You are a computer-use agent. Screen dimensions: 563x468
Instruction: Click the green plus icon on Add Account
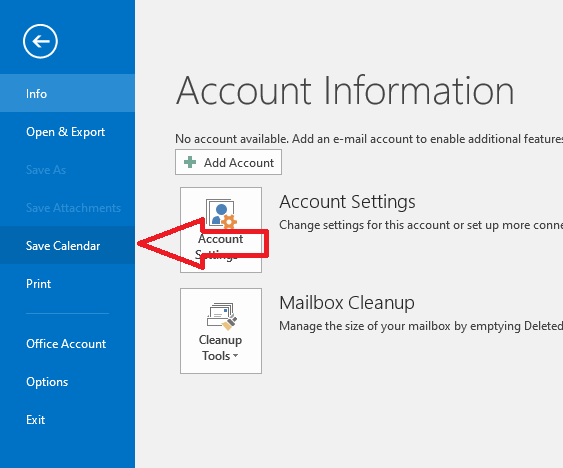tap(190, 162)
